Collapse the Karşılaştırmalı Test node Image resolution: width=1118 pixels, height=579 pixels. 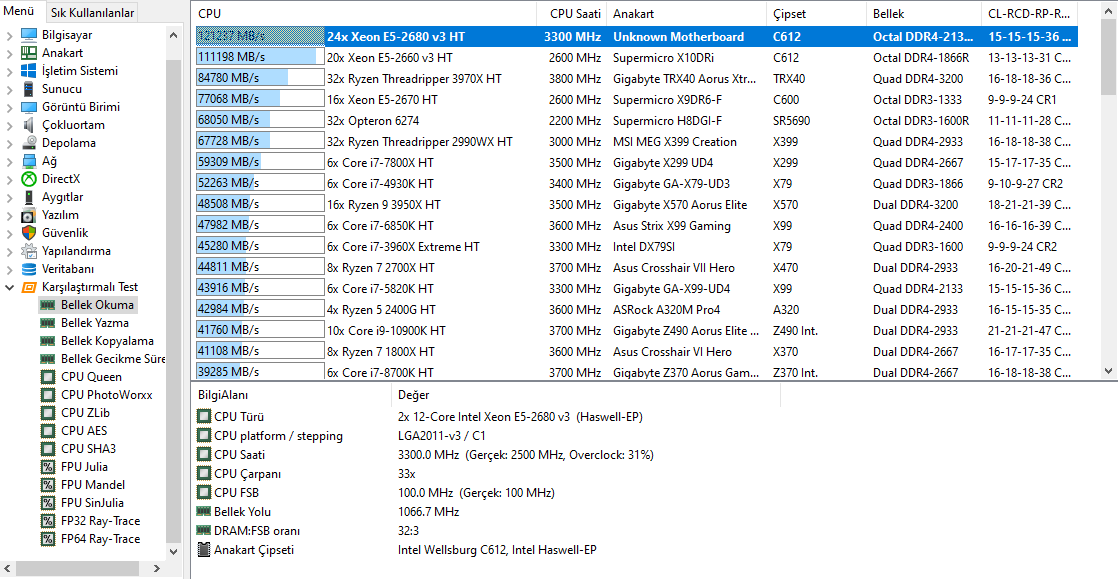9,287
